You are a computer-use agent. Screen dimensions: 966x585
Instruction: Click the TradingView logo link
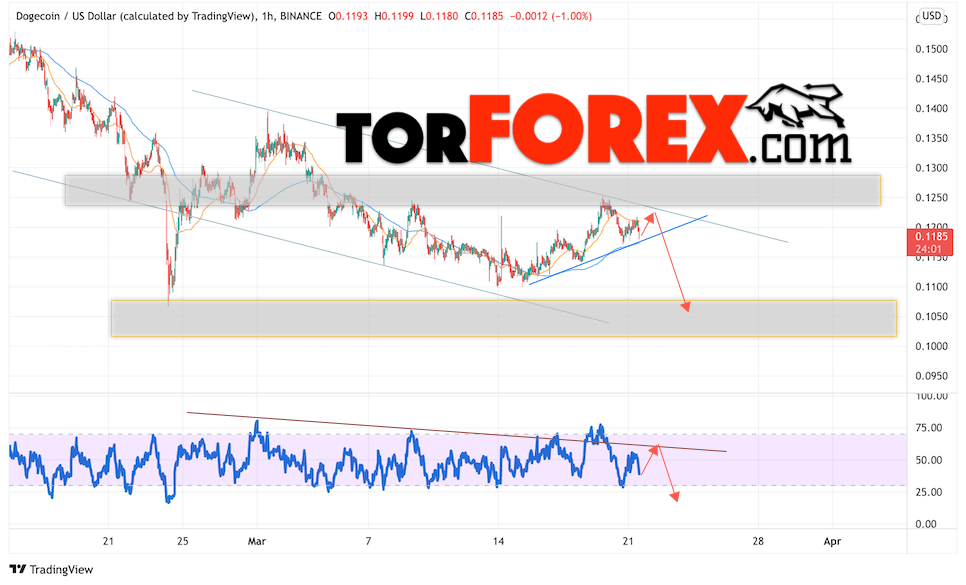click(x=51, y=570)
